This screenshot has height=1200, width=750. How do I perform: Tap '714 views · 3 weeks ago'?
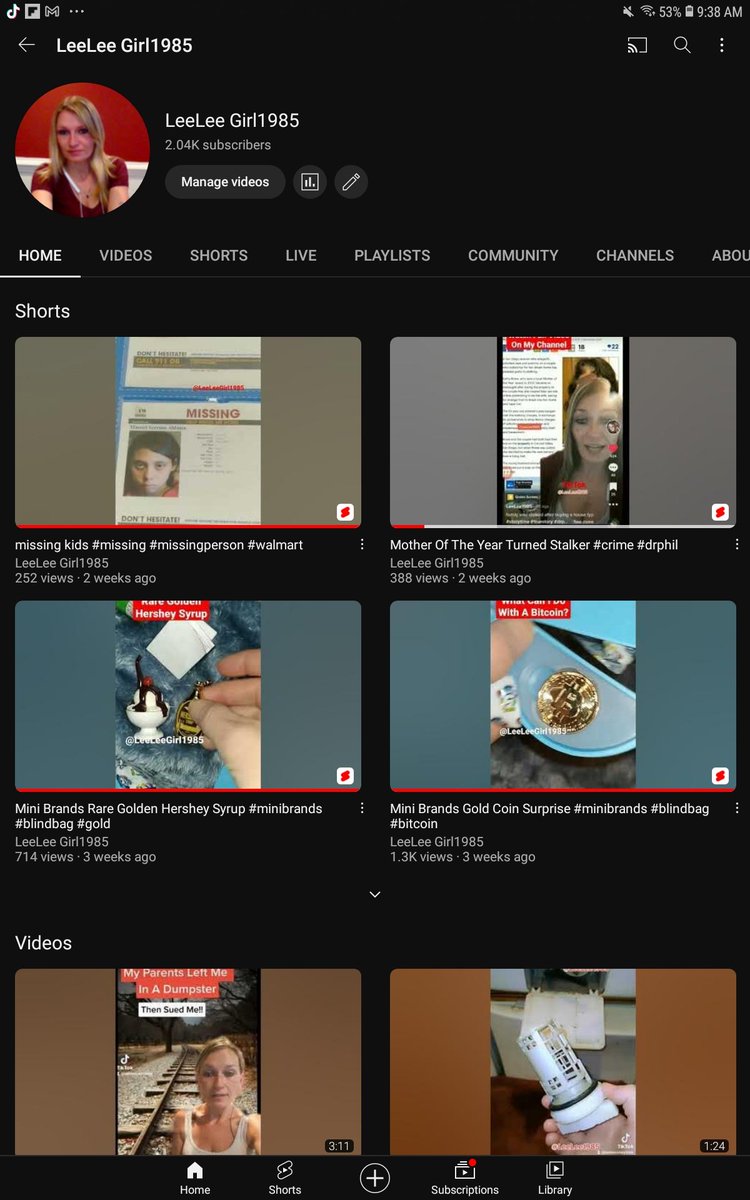tap(85, 857)
